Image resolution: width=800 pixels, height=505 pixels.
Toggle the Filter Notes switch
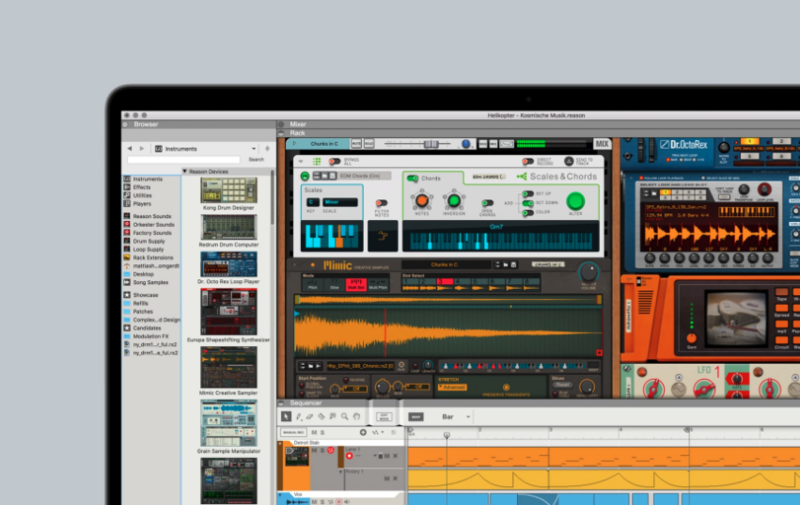click(383, 200)
